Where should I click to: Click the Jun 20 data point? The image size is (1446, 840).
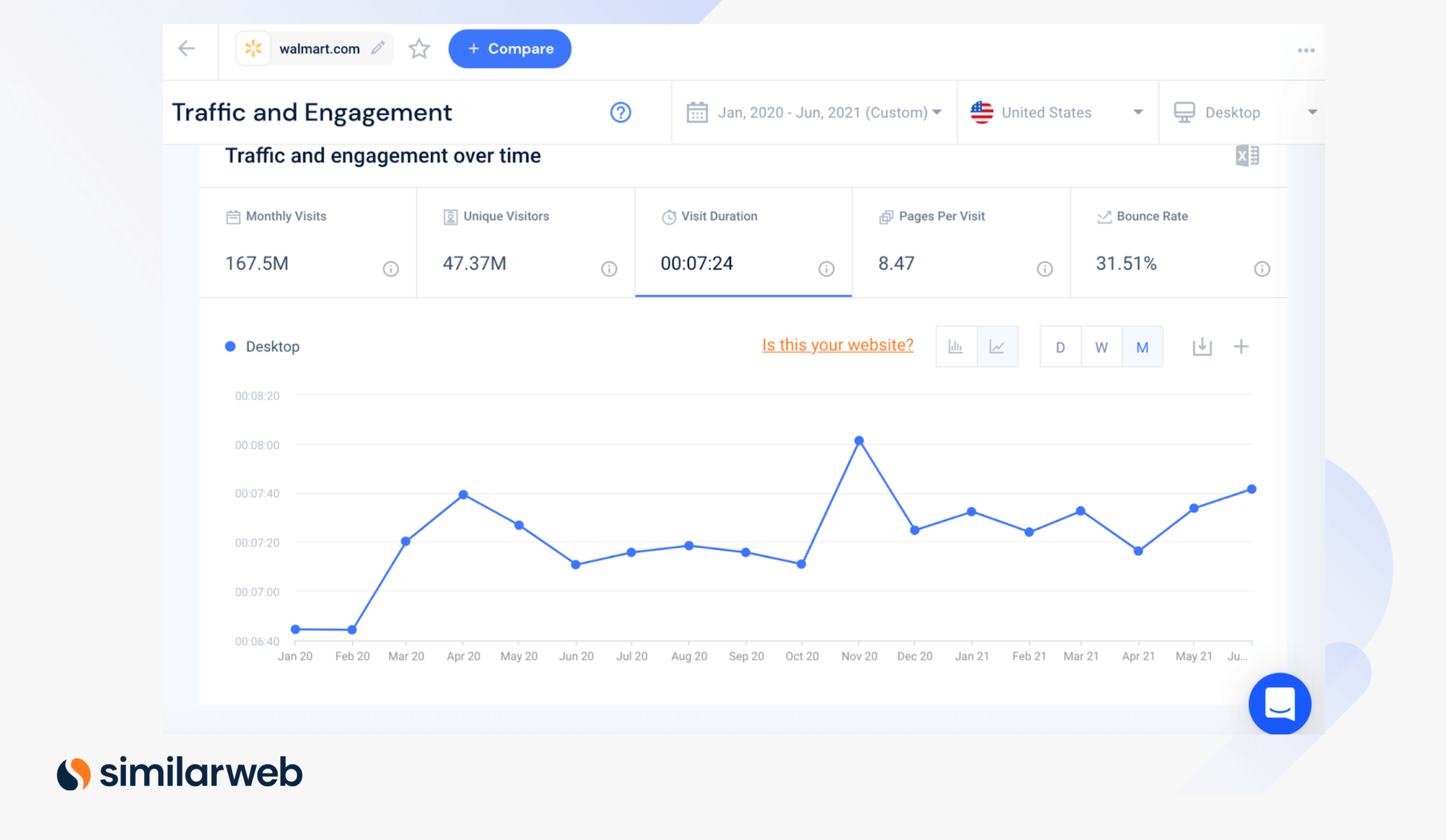[576, 564]
